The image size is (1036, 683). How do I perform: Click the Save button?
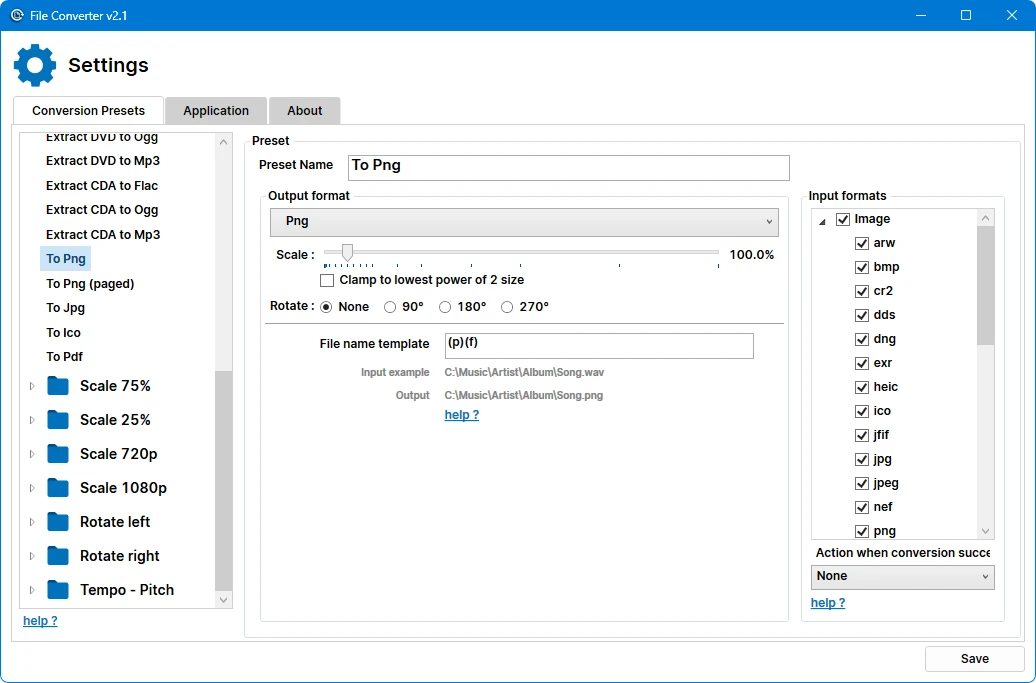pos(974,659)
